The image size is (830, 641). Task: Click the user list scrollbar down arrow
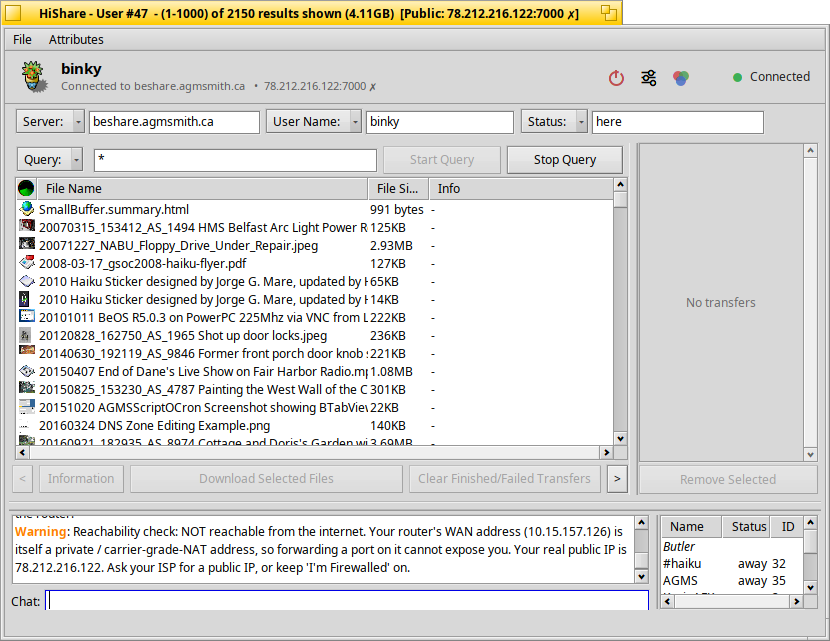(x=810, y=588)
